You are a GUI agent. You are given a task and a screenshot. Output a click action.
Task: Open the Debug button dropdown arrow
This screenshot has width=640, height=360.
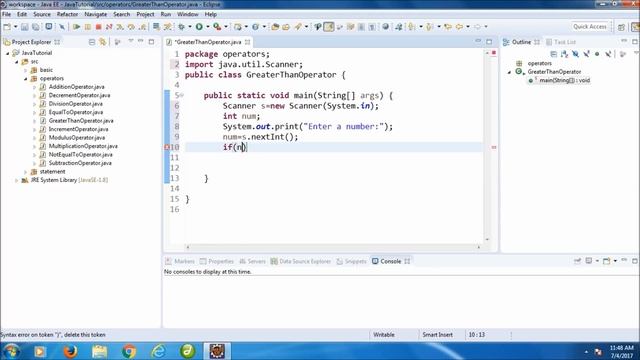[190, 27]
